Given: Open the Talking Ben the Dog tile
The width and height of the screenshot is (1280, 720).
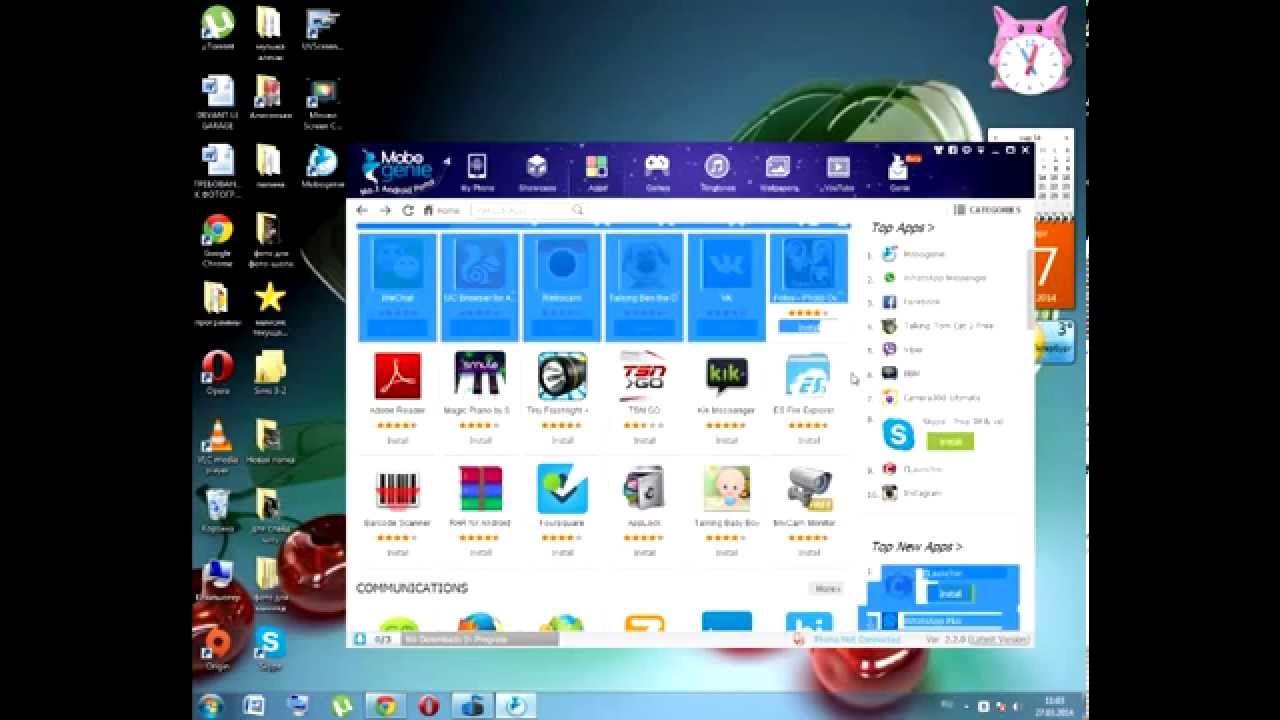Looking at the screenshot, I should [x=644, y=287].
